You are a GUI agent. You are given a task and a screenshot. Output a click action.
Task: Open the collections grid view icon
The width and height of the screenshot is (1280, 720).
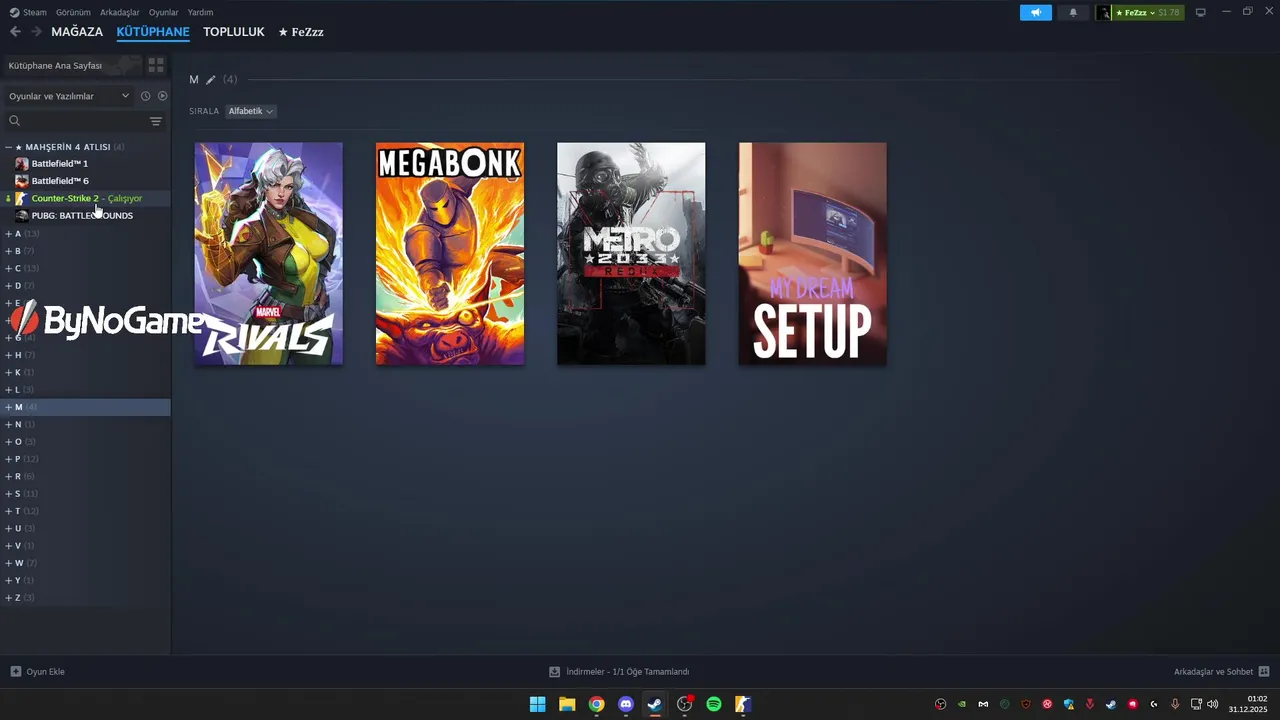(156, 65)
